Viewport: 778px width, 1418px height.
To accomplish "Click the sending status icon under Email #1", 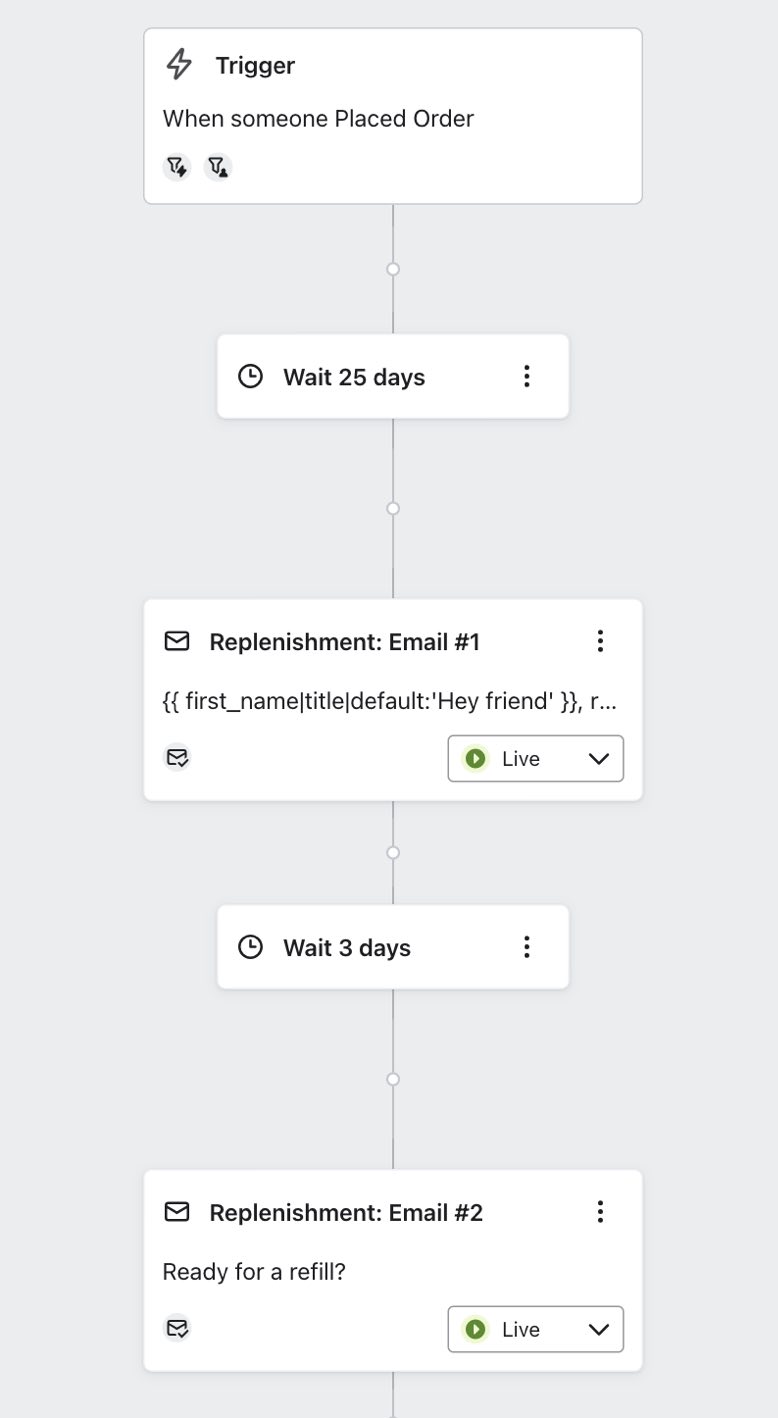I will (x=178, y=758).
